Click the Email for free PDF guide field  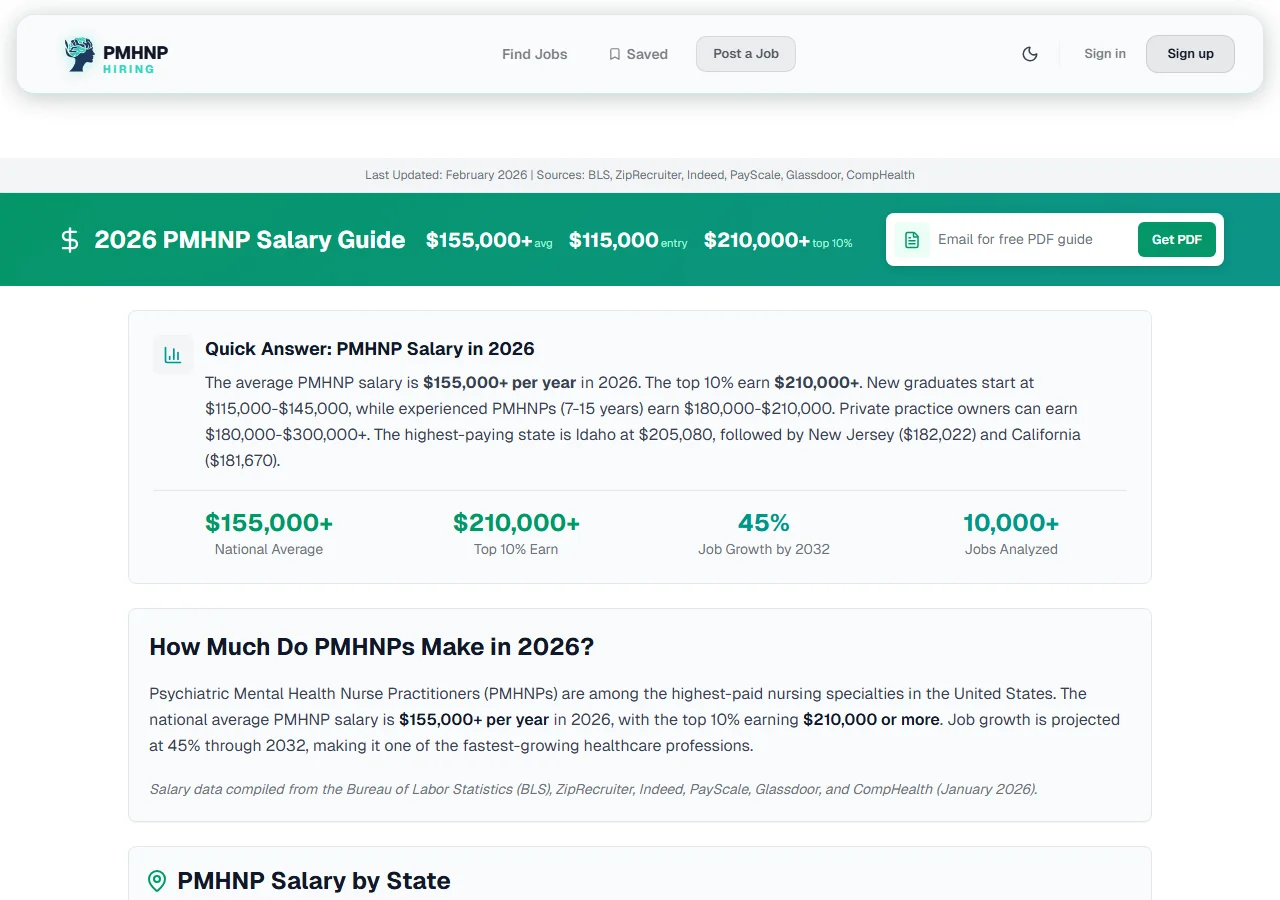[1031, 240]
